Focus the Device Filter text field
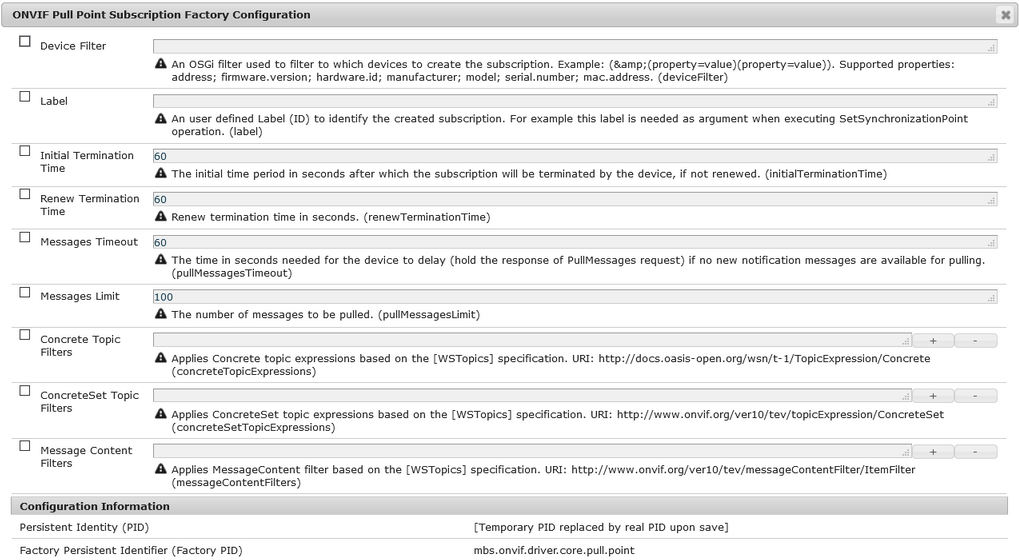1019x560 pixels. [575, 46]
